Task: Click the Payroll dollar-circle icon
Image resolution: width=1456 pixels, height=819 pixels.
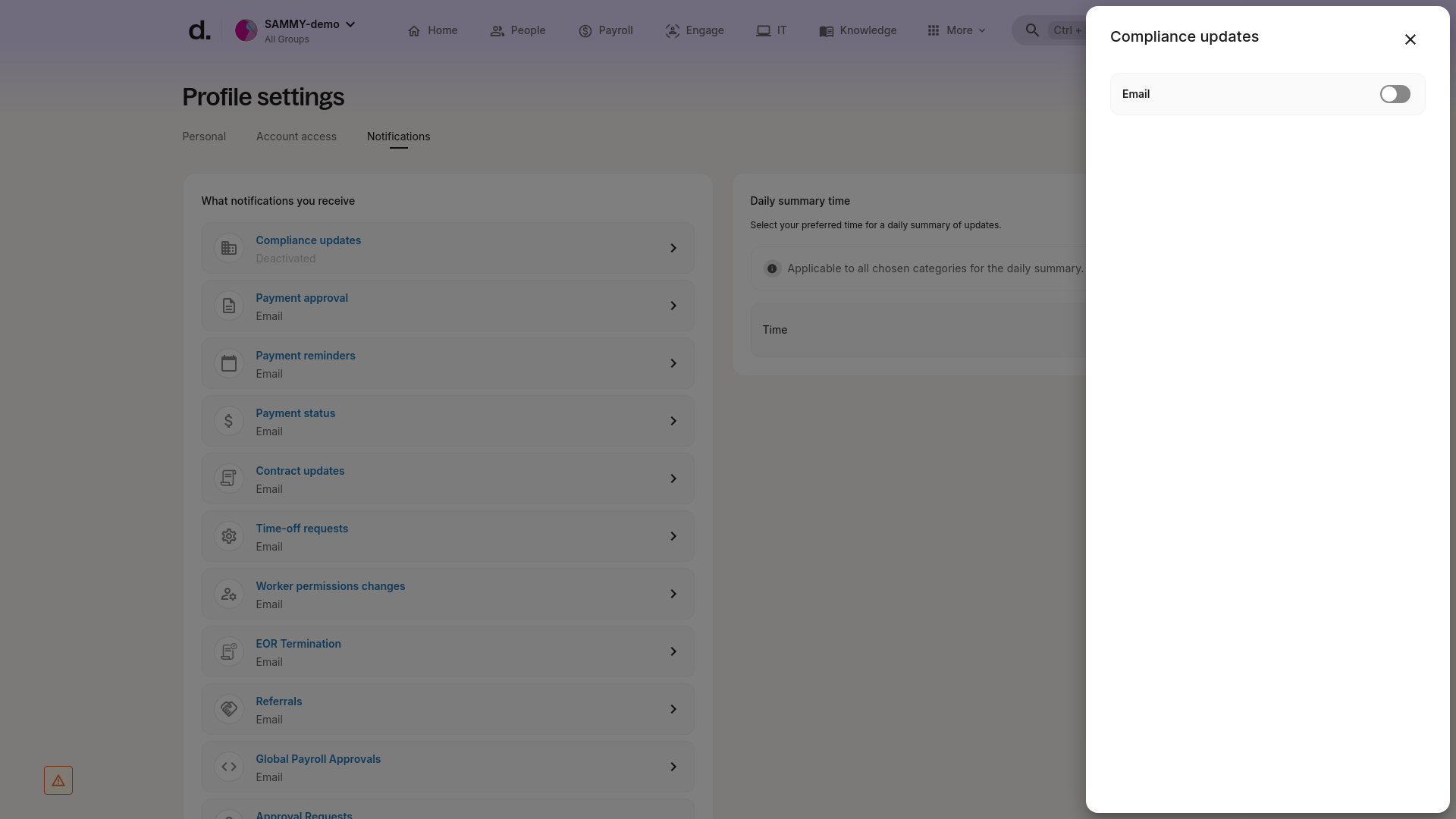Action: click(585, 31)
